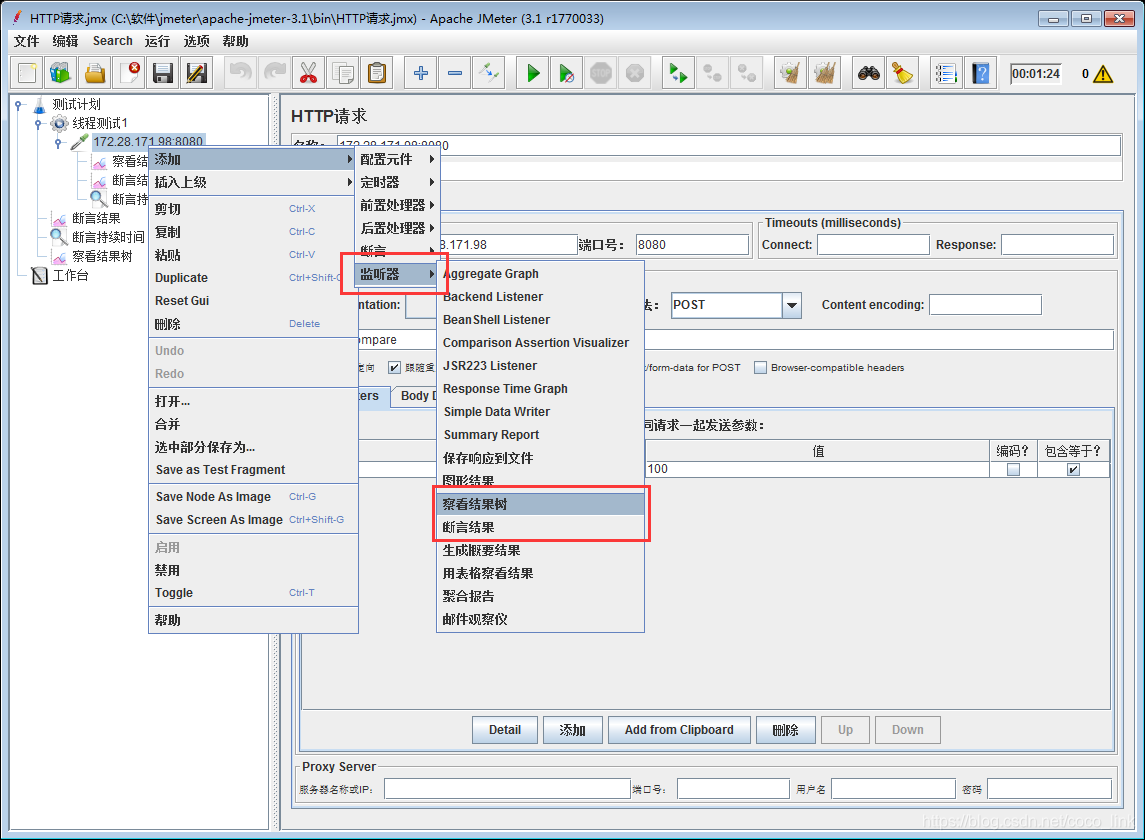Collapse the 线程测试1 tree node toggle
Image resolution: width=1145 pixels, height=840 pixels.
pos(38,123)
